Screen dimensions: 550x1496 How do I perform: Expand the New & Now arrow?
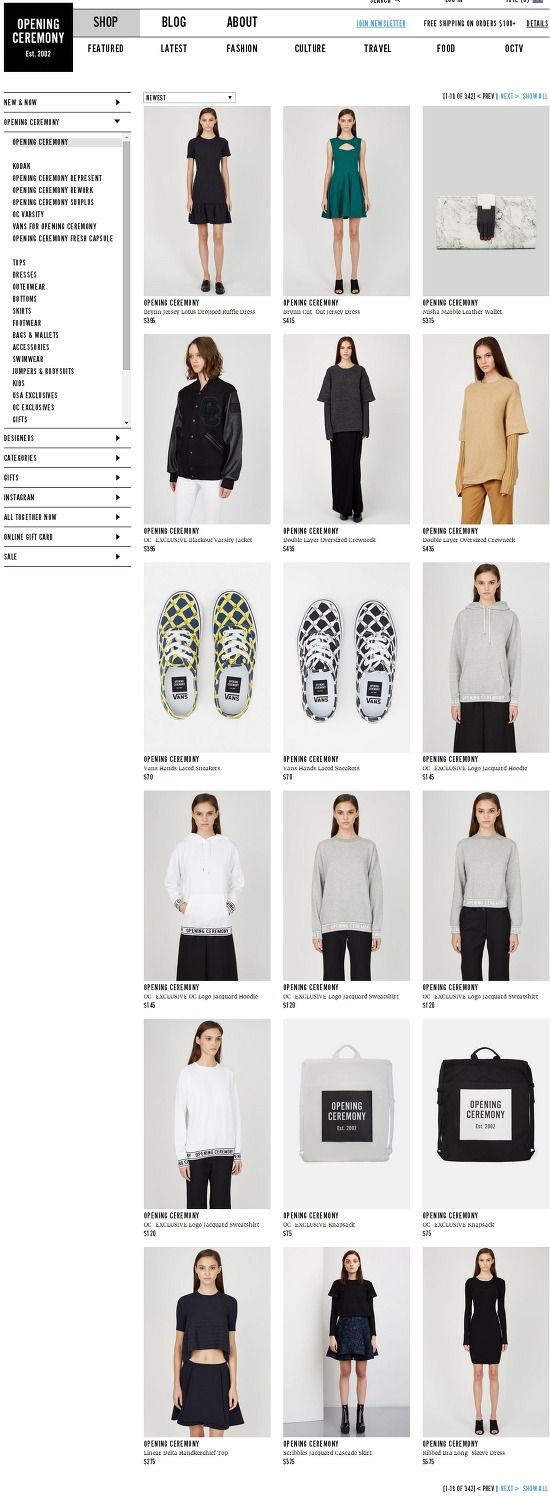(x=118, y=102)
